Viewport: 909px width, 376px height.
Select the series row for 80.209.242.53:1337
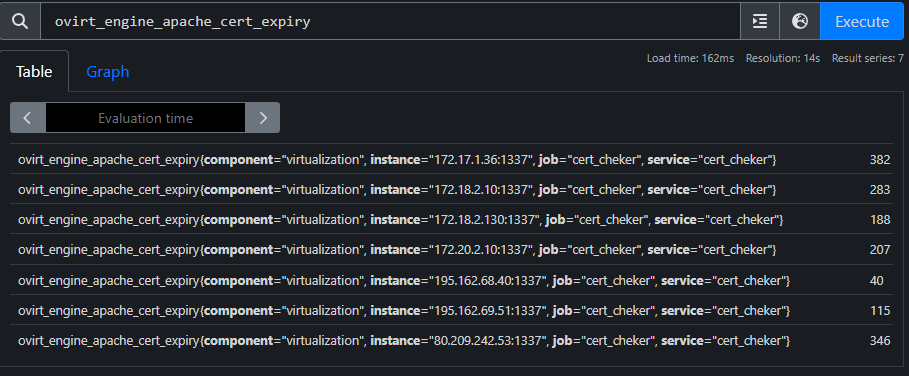click(x=454, y=341)
